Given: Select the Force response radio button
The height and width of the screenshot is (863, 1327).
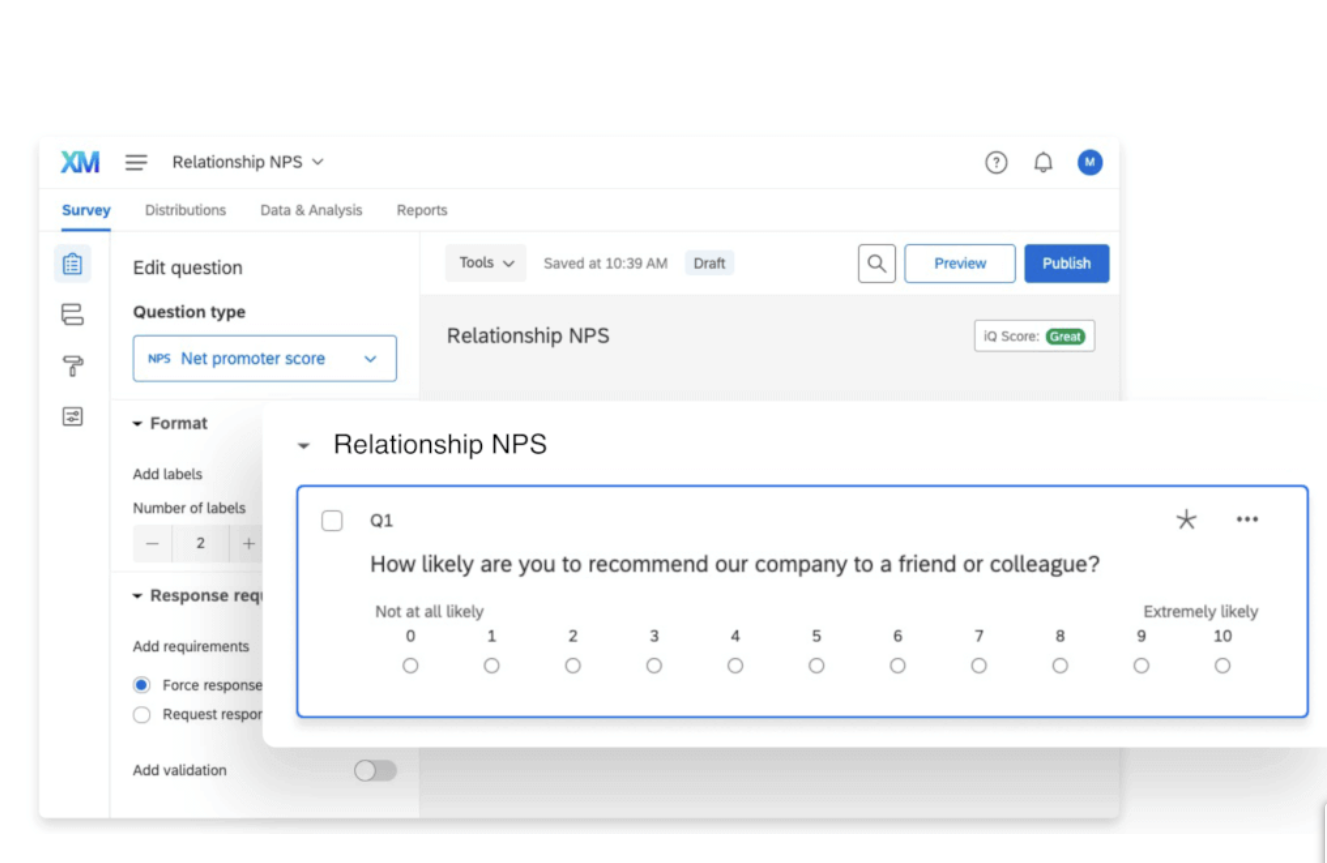Looking at the screenshot, I should [141, 685].
